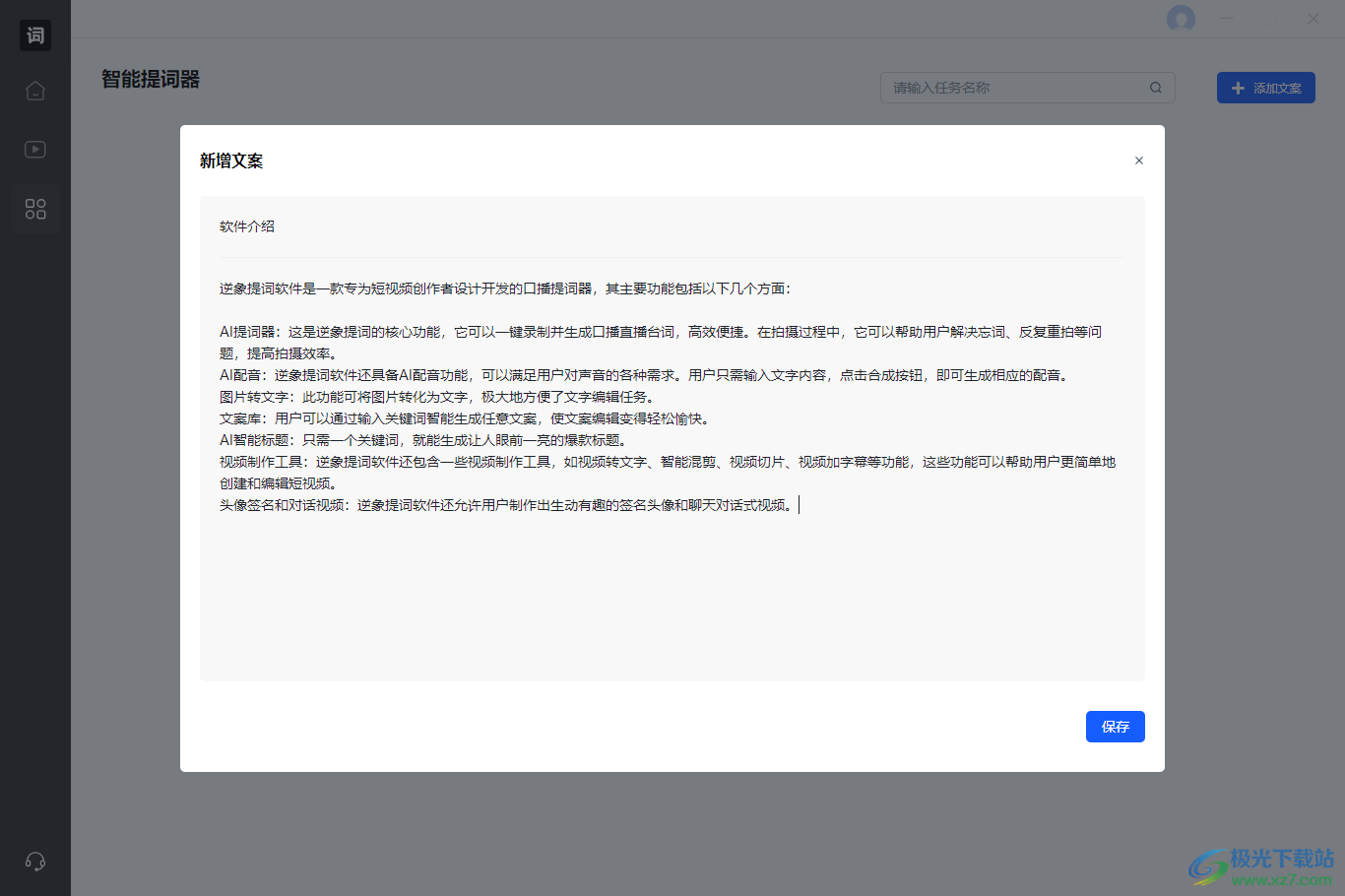Click the app logo icon in the sidebar
Image resolution: width=1345 pixels, height=896 pixels.
(x=35, y=35)
